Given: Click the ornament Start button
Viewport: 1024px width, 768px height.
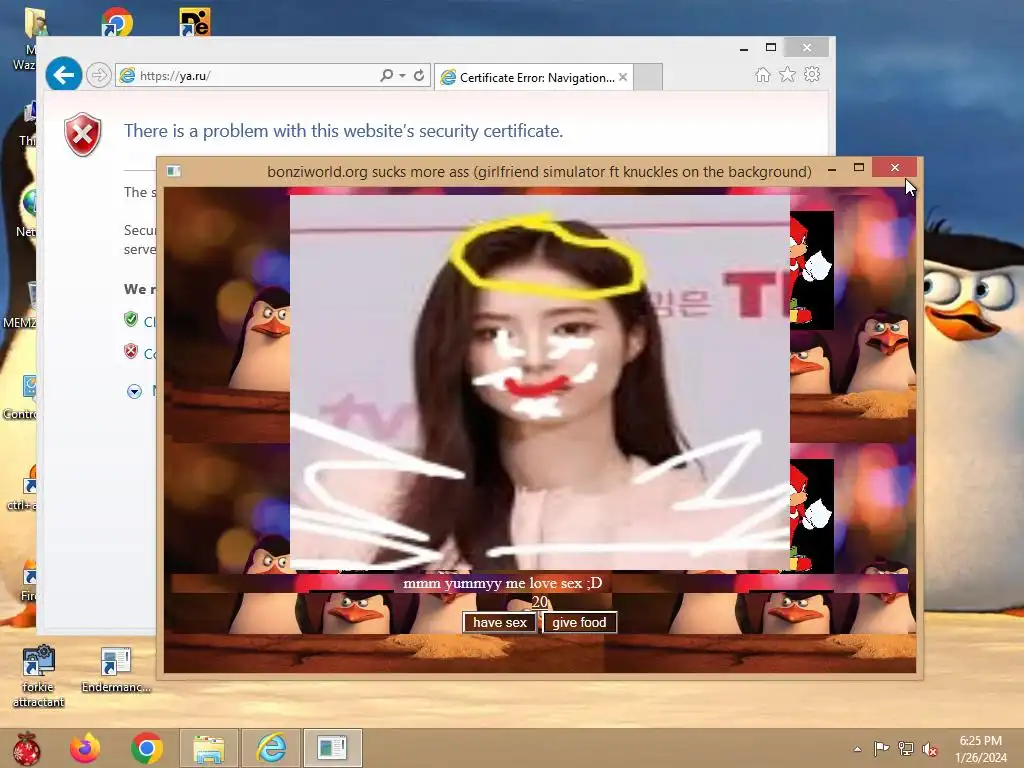Looking at the screenshot, I should [x=27, y=748].
